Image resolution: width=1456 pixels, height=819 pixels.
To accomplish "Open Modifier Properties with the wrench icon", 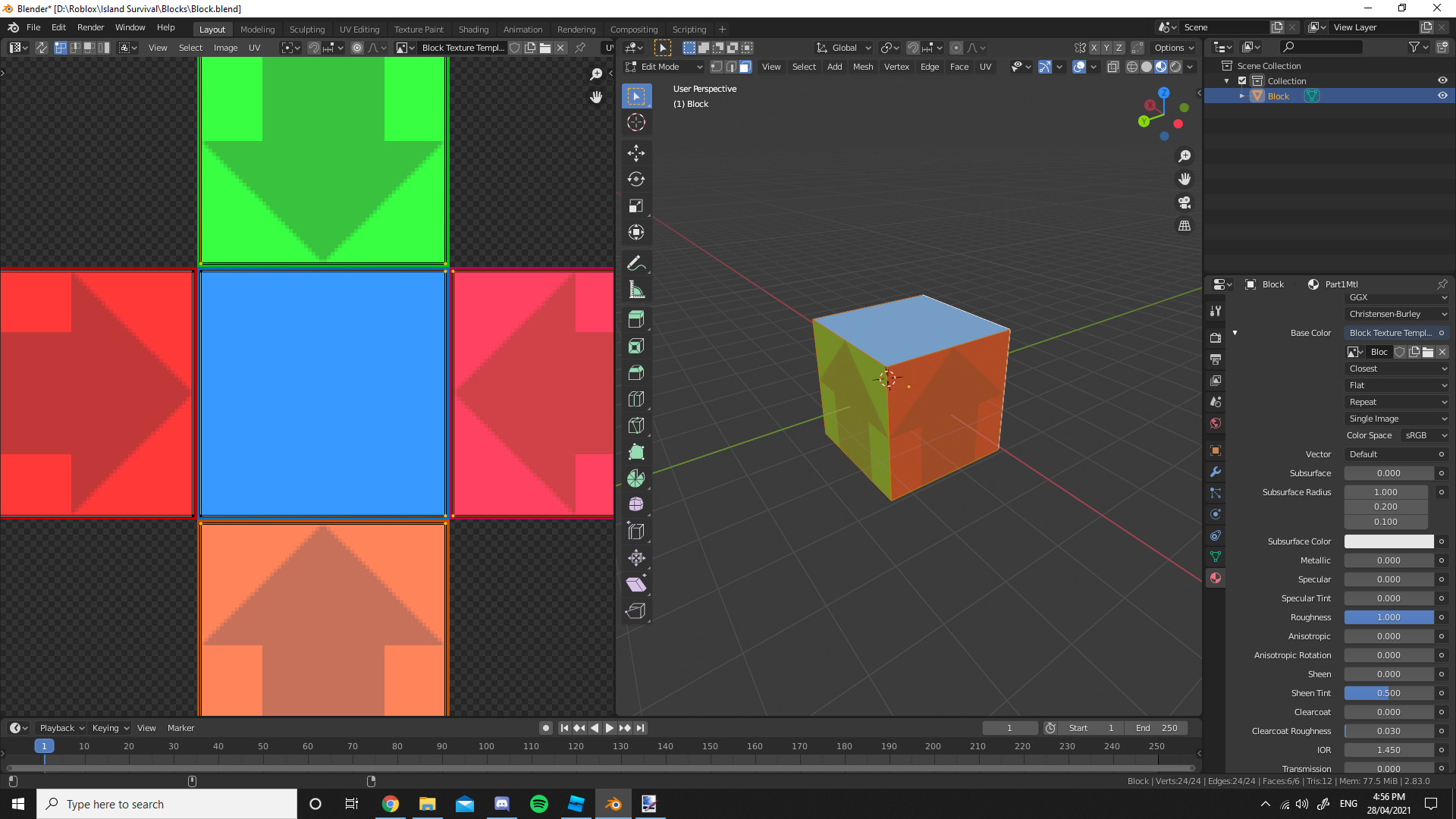I will click(x=1216, y=472).
